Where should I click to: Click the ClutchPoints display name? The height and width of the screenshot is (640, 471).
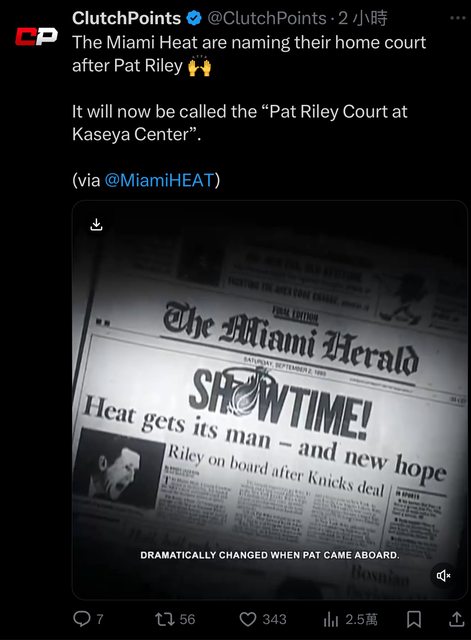point(127,18)
